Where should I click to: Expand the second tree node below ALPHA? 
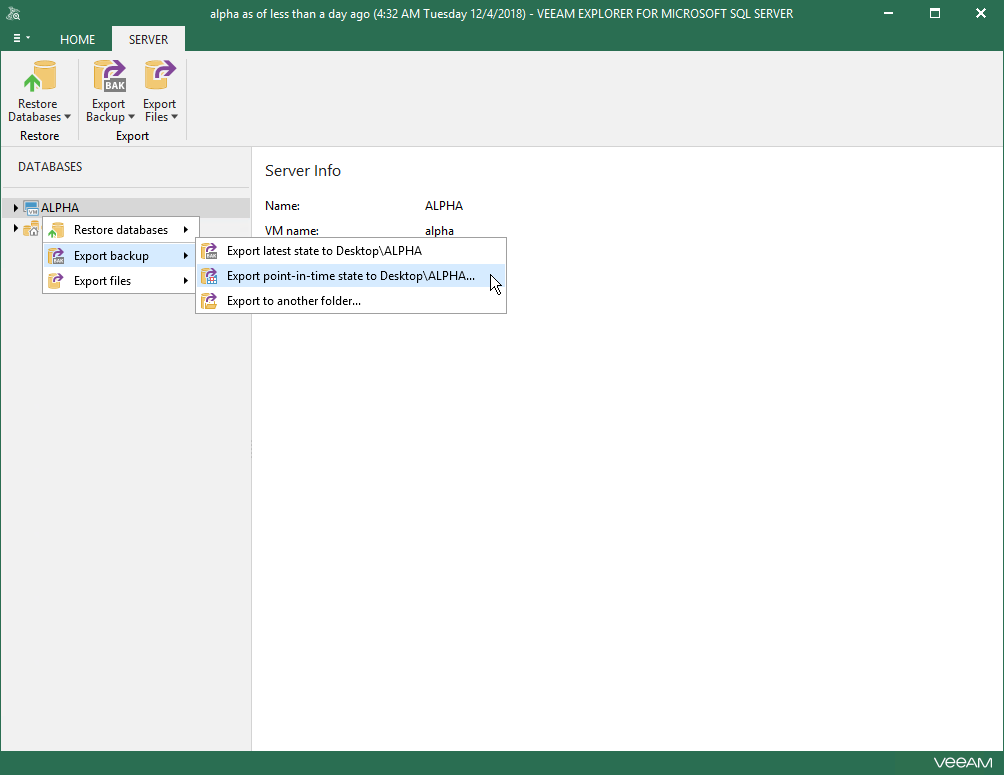coord(15,228)
